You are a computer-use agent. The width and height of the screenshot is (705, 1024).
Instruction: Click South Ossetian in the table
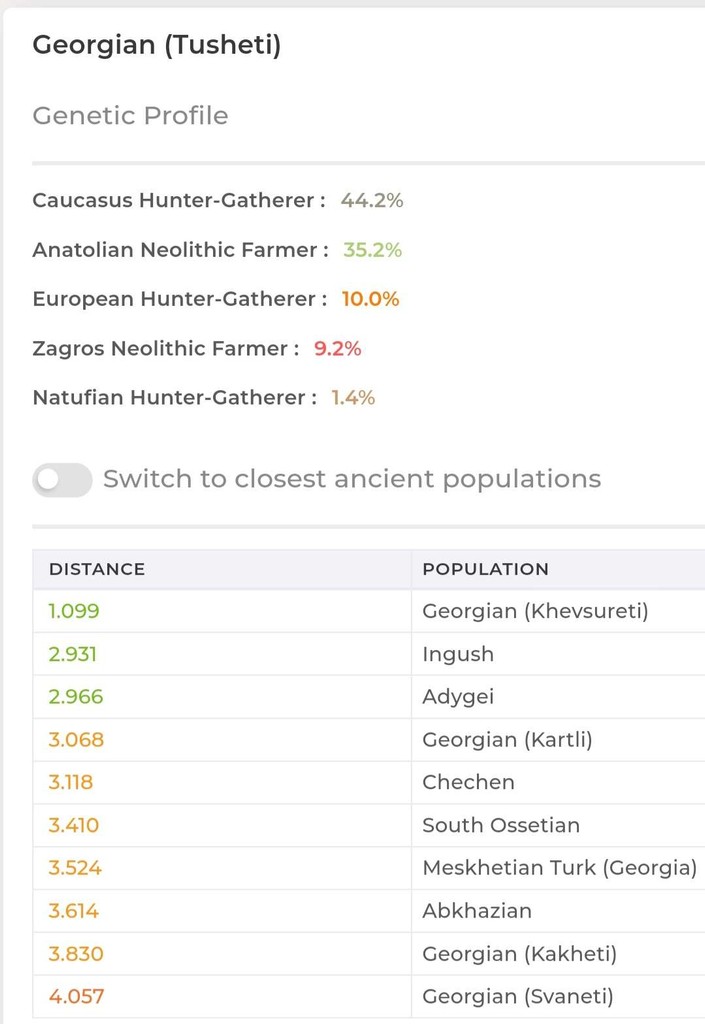pos(500,826)
